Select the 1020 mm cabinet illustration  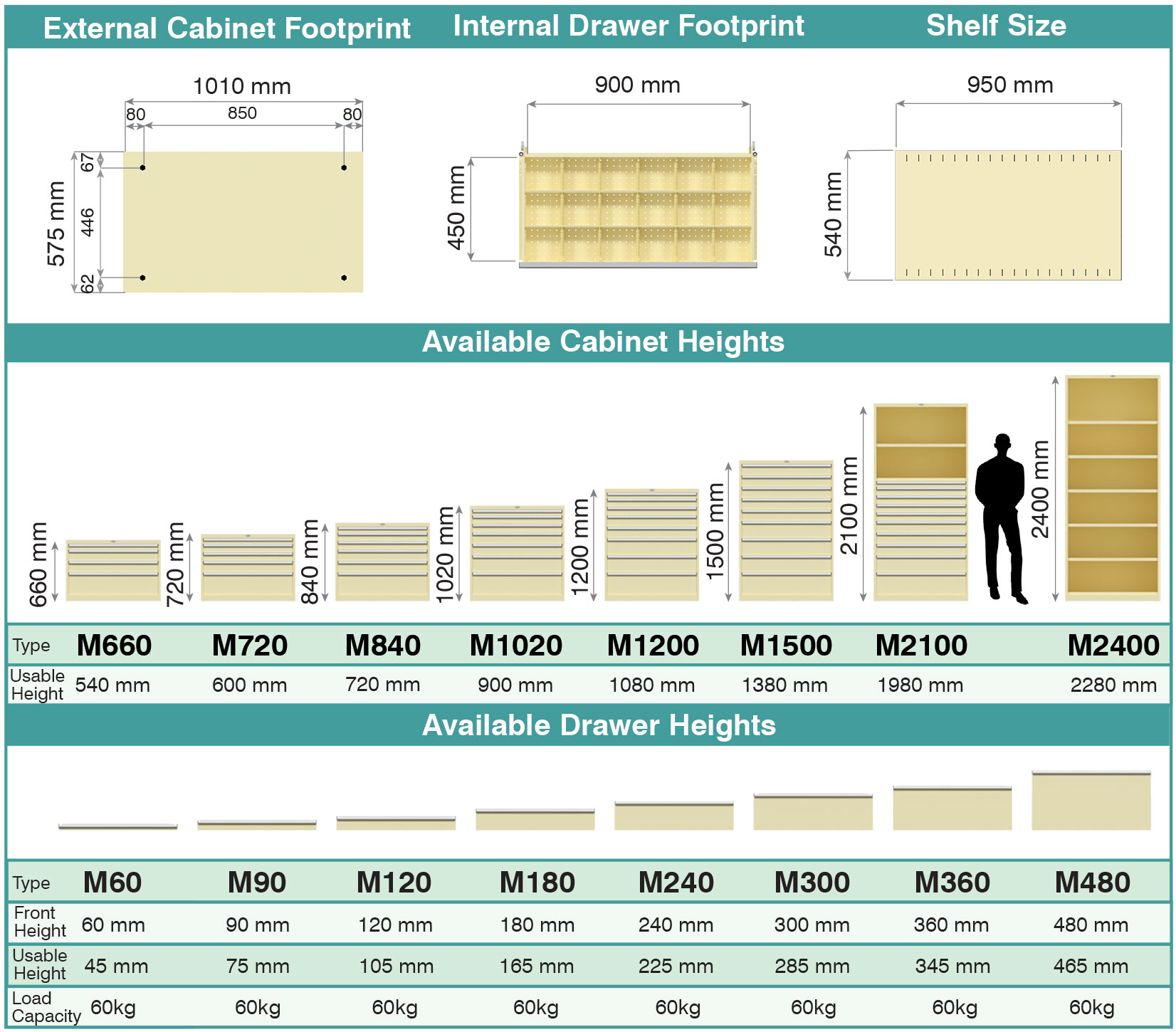click(517, 553)
